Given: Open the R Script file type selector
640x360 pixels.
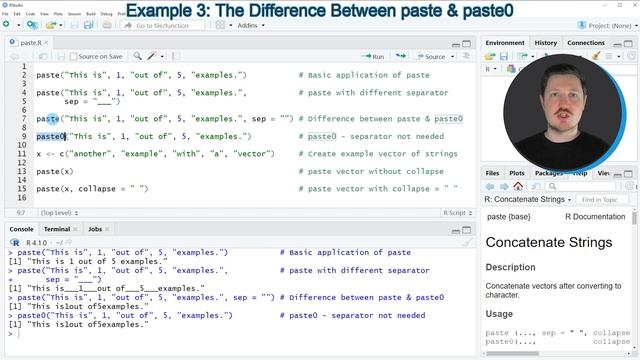Looking at the screenshot, I should click(x=458, y=213).
